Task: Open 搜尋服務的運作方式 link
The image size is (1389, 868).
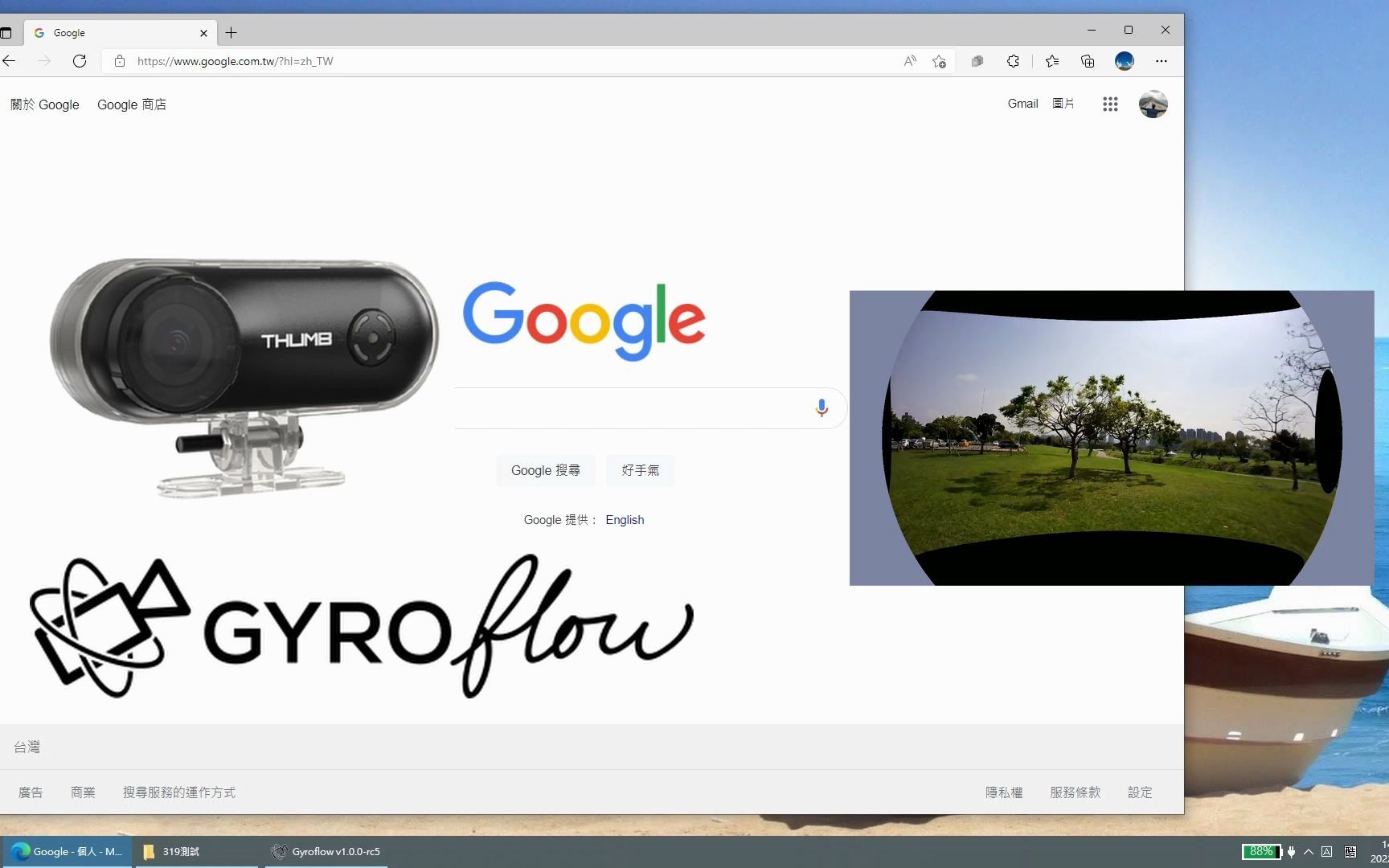Action: (x=179, y=792)
